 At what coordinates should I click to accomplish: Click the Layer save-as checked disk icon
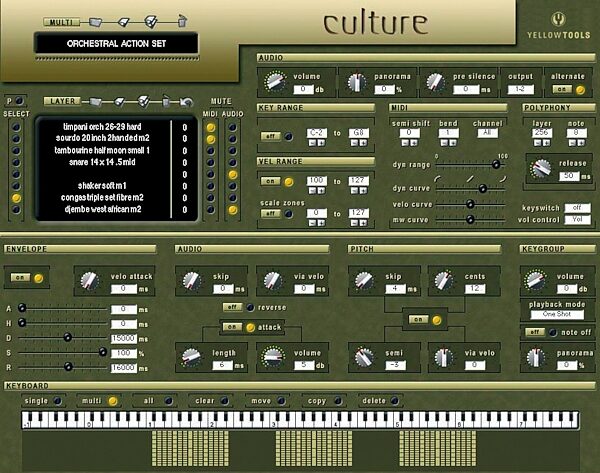pos(143,101)
